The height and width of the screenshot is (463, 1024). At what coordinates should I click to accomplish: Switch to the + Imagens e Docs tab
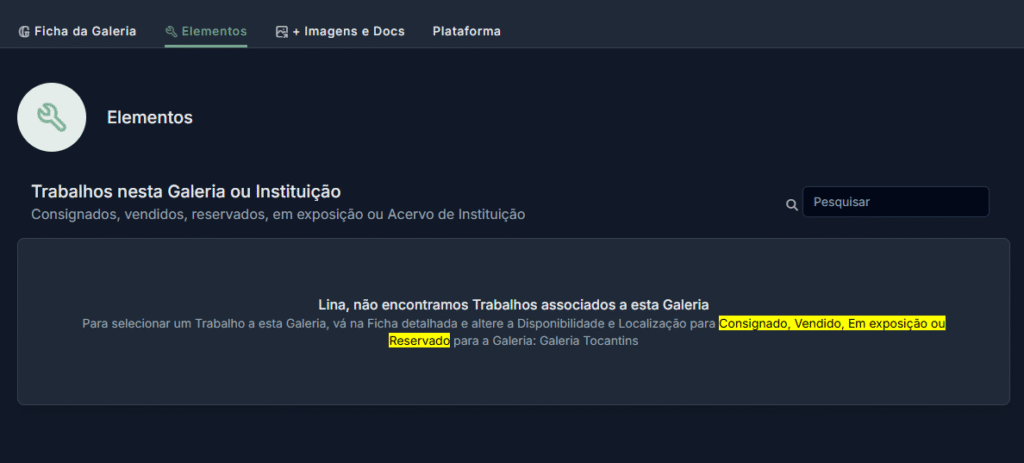(340, 31)
